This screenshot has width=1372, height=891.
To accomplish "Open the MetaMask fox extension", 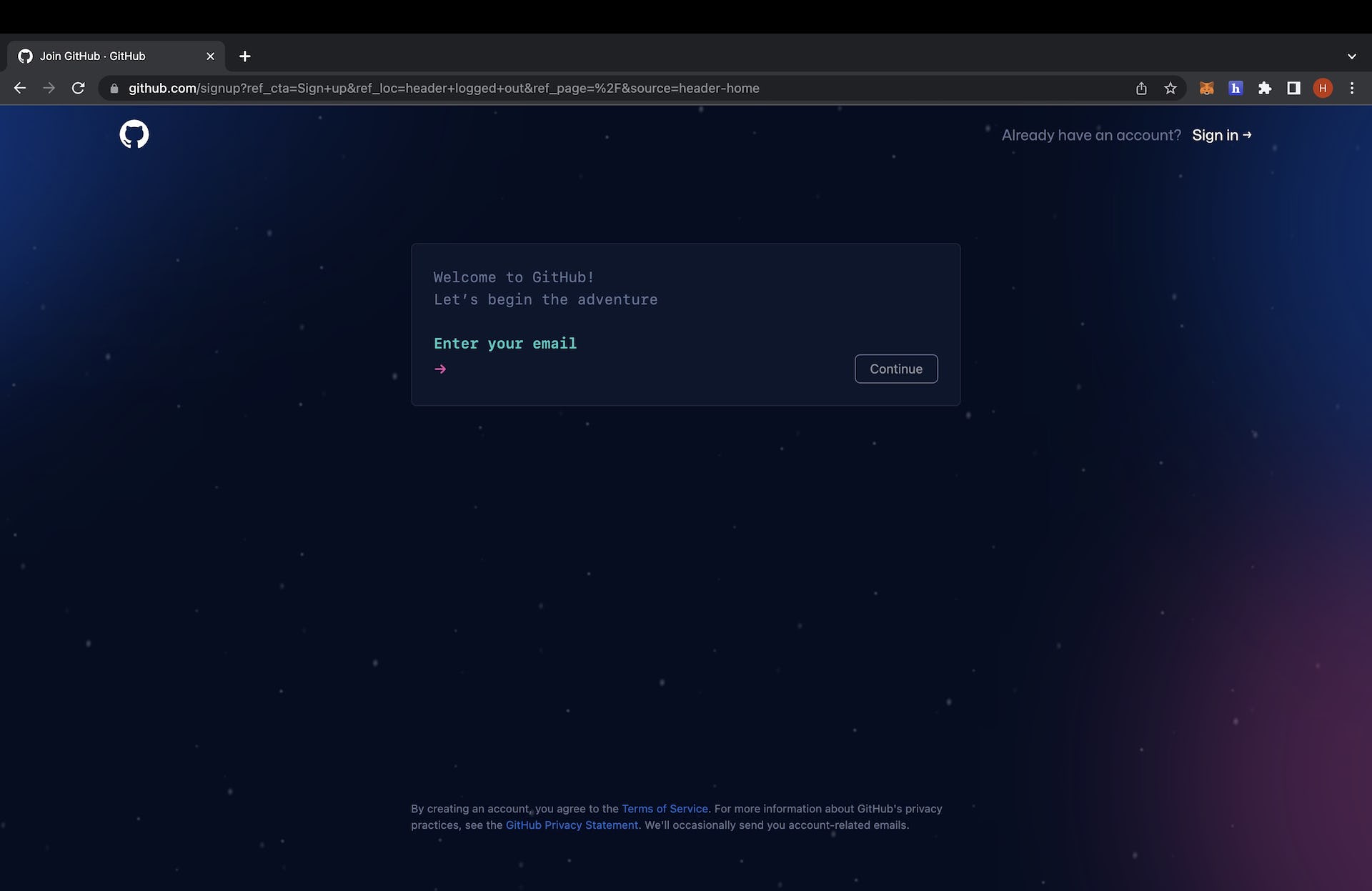I will pyautogui.click(x=1206, y=88).
